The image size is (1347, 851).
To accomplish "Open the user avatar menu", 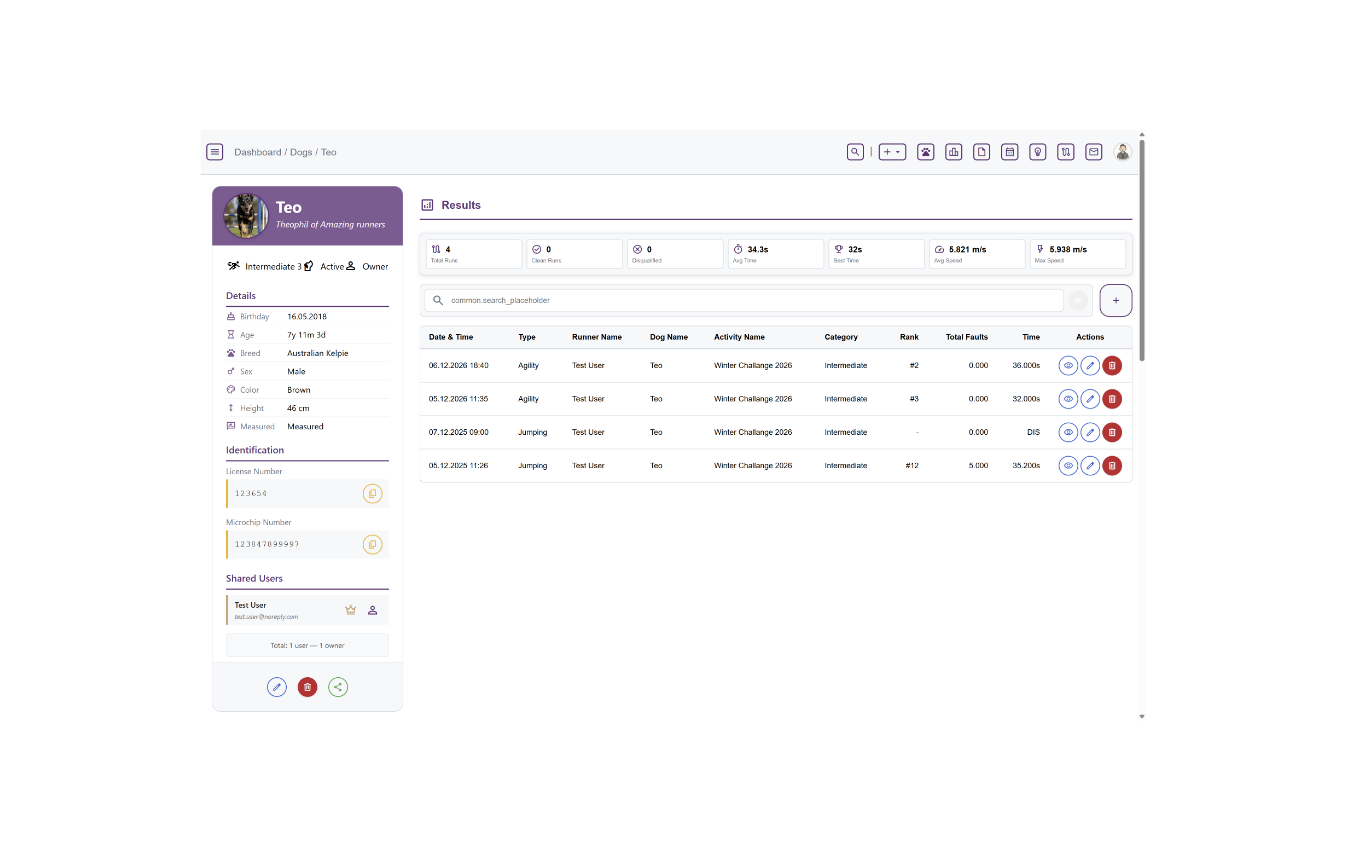I will tap(1123, 152).
